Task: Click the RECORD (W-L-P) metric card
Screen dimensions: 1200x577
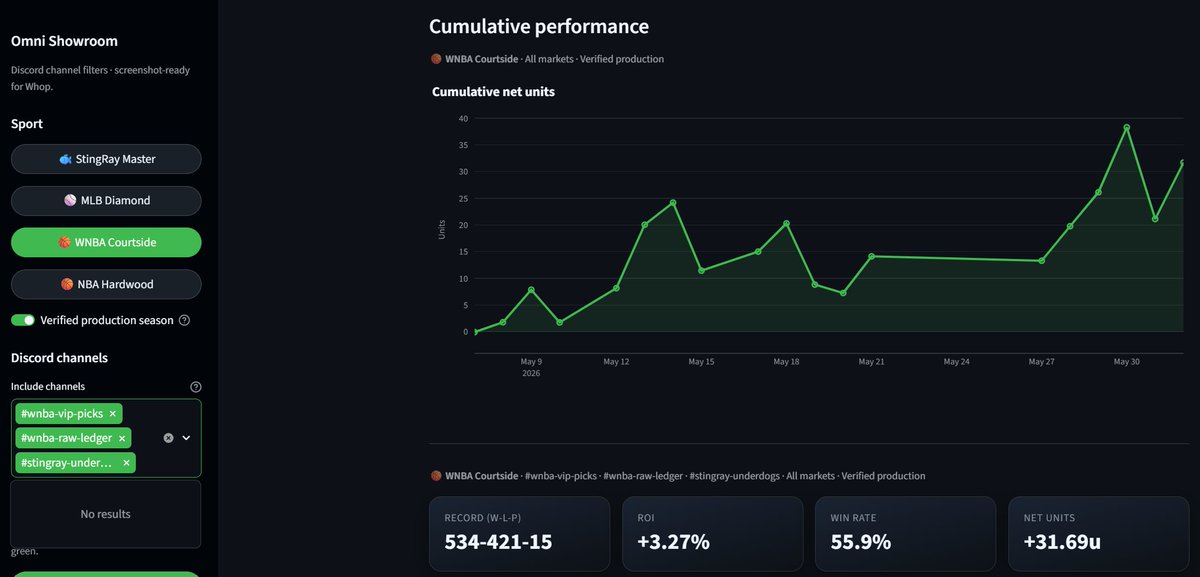Action: (519, 534)
